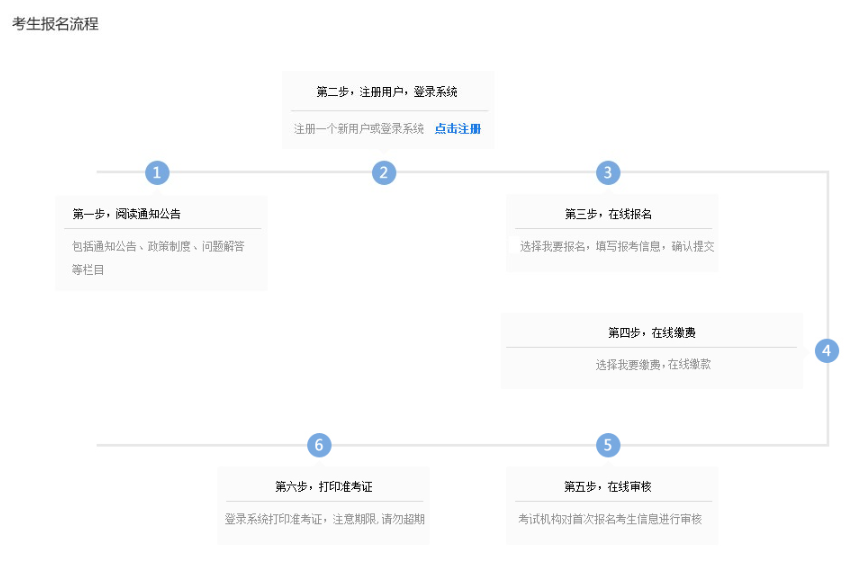This screenshot has width=845, height=573.
Task: Select the 第一步，阅读通知公告 title
Action: coord(126,214)
